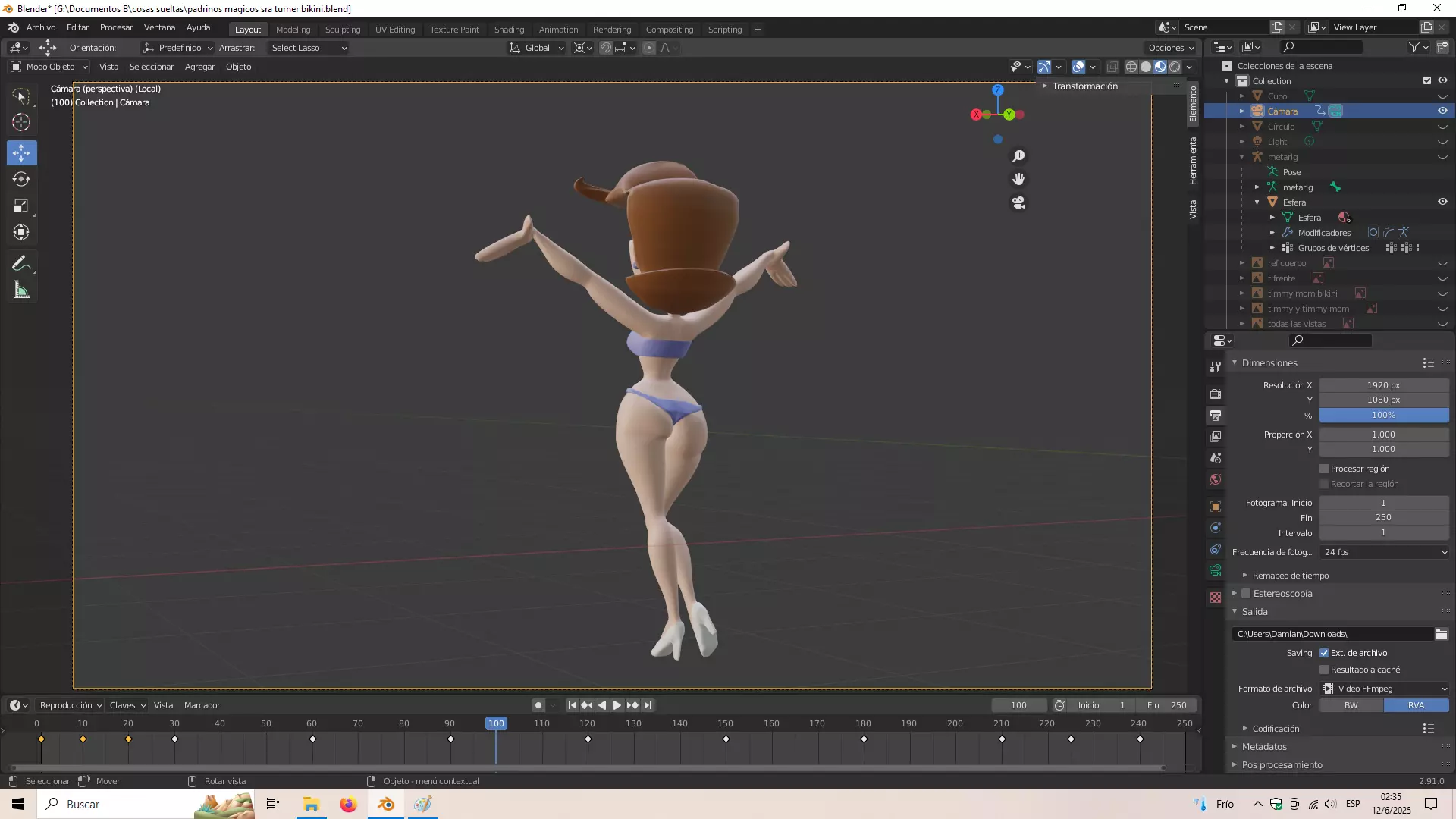Jump to the first frame

coord(572,705)
